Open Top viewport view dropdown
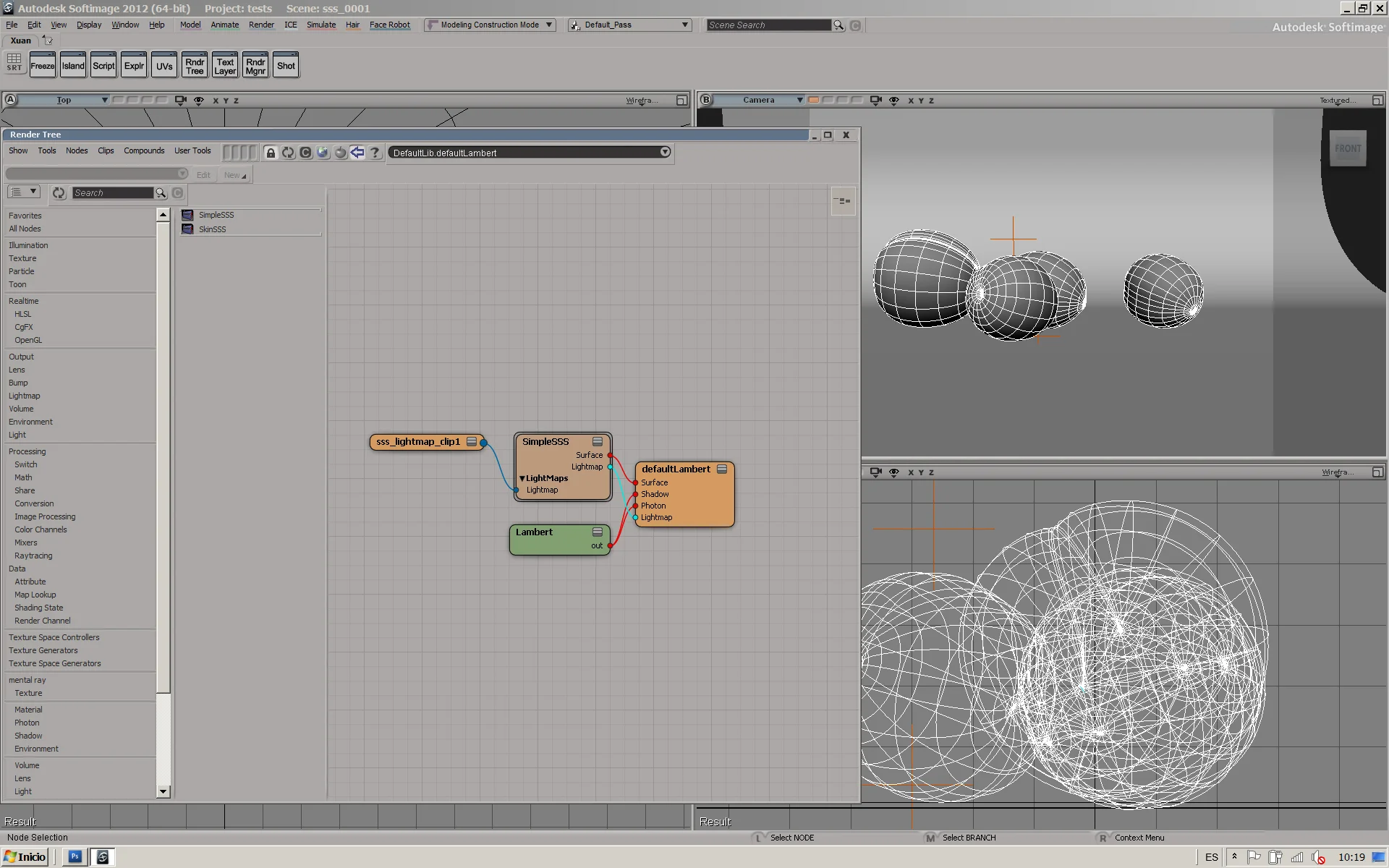Screen dimensions: 1389x868 pos(64,100)
